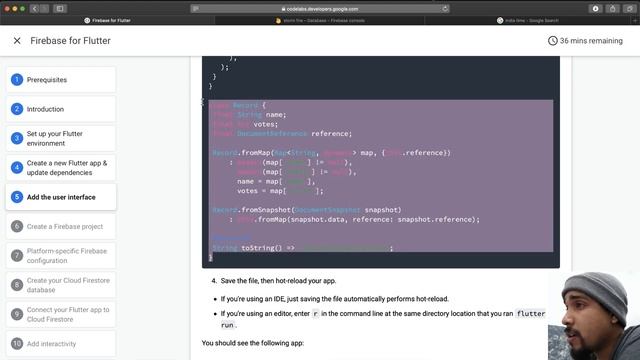
Task: Click the 'flutter run' inline code
Action: [531, 313]
